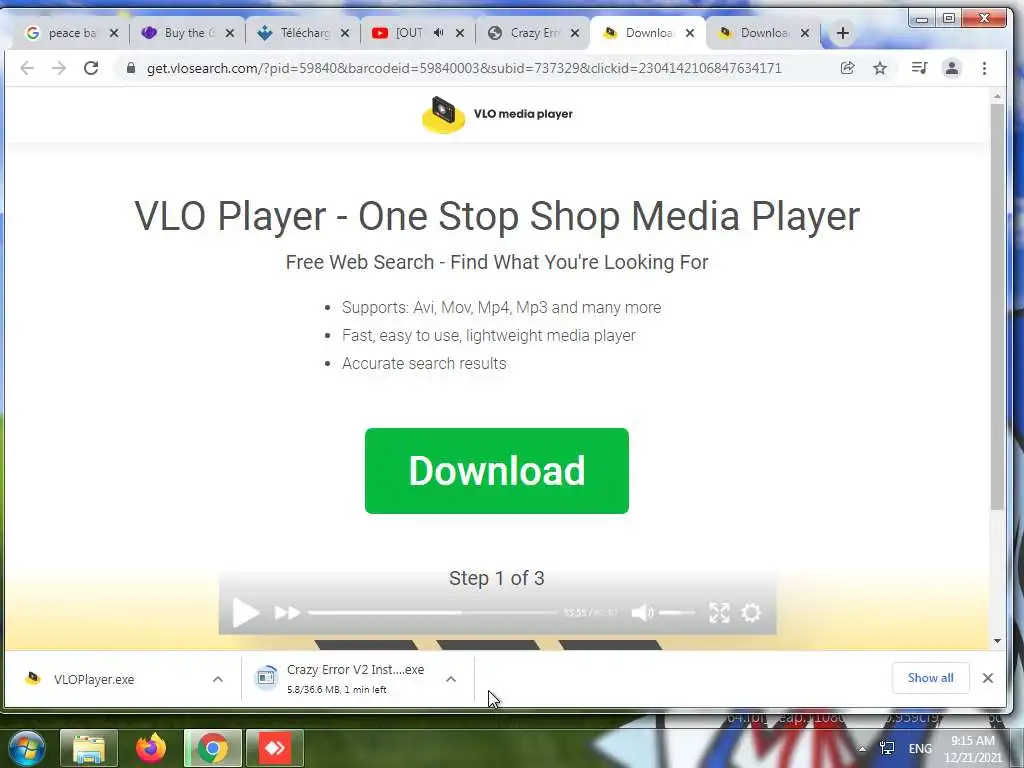This screenshot has width=1024, height=768.
Task: Mute the YouTube tab speaker icon
Action: point(438,33)
